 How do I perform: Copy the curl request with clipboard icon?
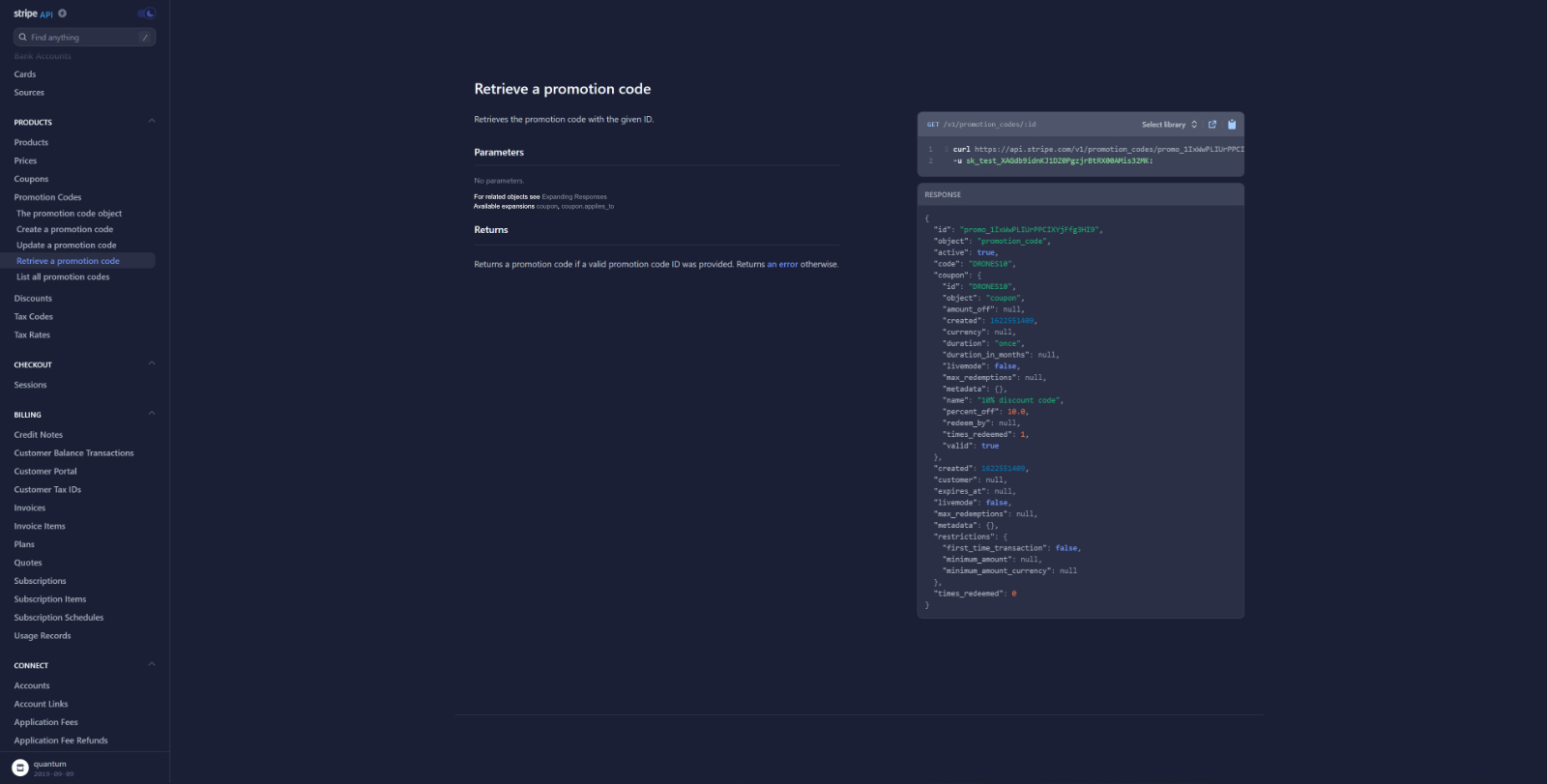point(1232,125)
